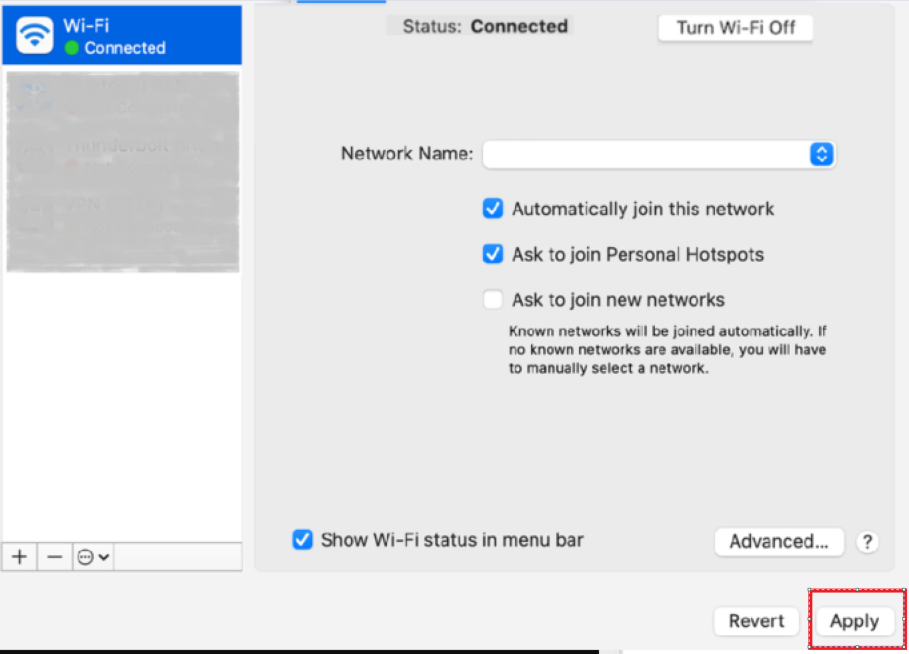Click Revert to discard changes
This screenshot has height=654, width=909.
tap(756, 621)
